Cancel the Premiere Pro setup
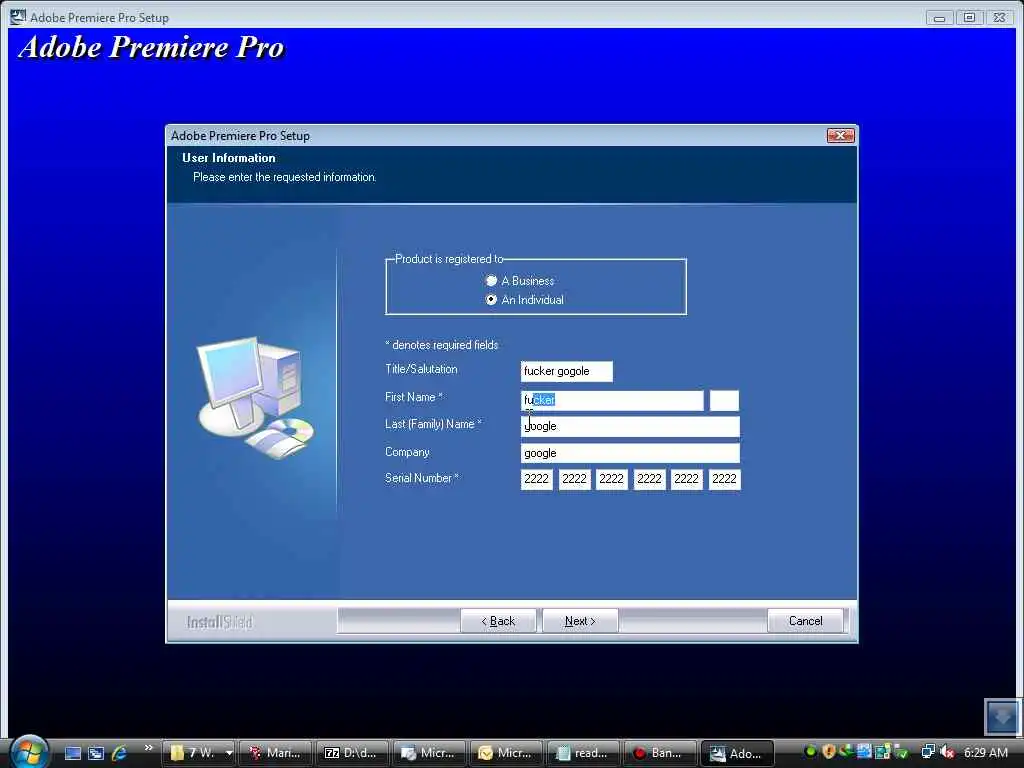 tap(805, 621)
